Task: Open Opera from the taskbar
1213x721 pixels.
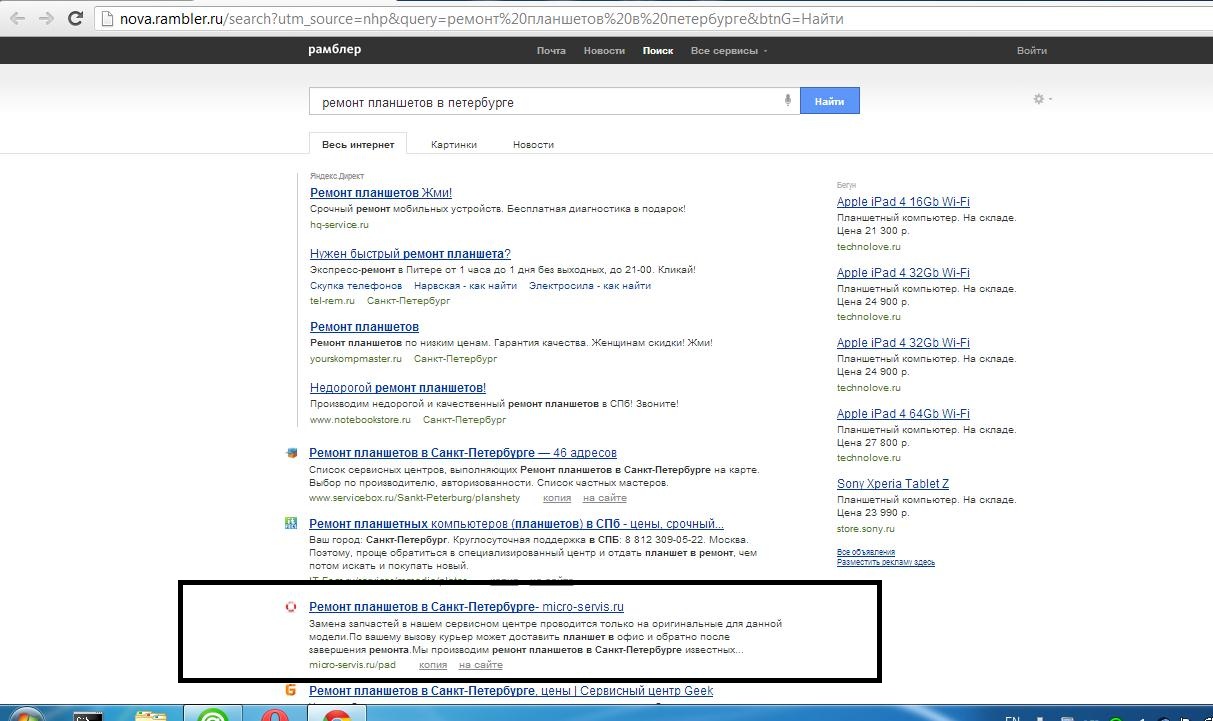Action: [x=274, y=715]
